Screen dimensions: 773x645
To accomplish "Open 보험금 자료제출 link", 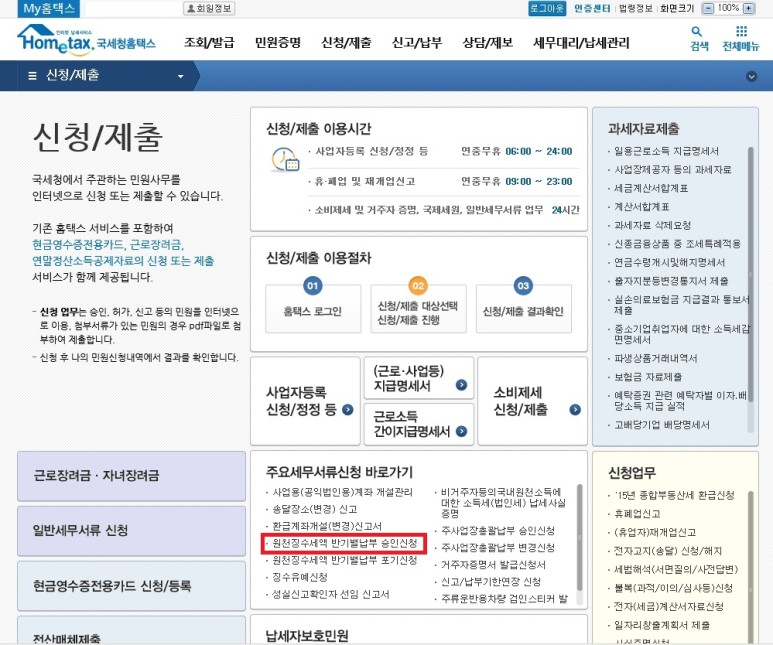I will tap(648, 377).
